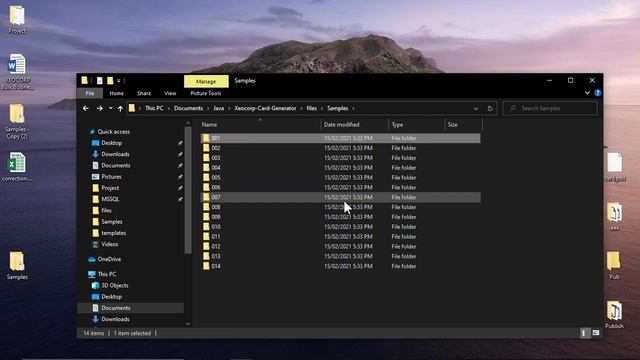This screenshot has width=640, height=360.
Task: Click the Forward navigation arrow
Action: click(x=99, y=108)
